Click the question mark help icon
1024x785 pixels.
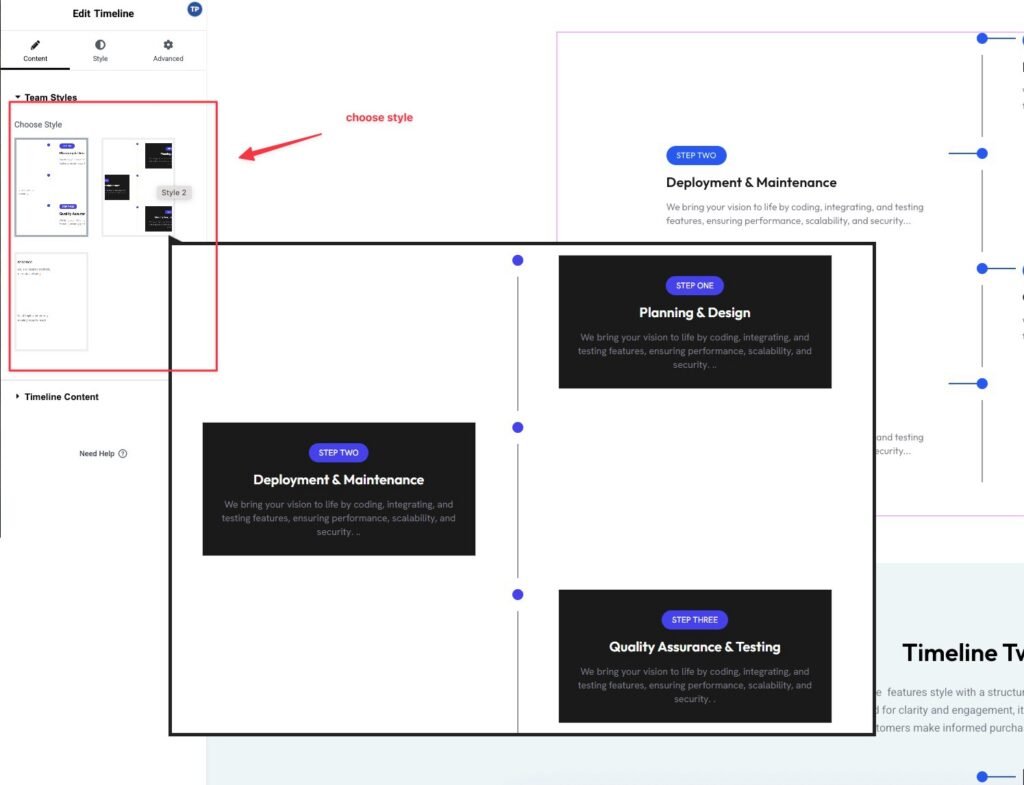[123, 454]
